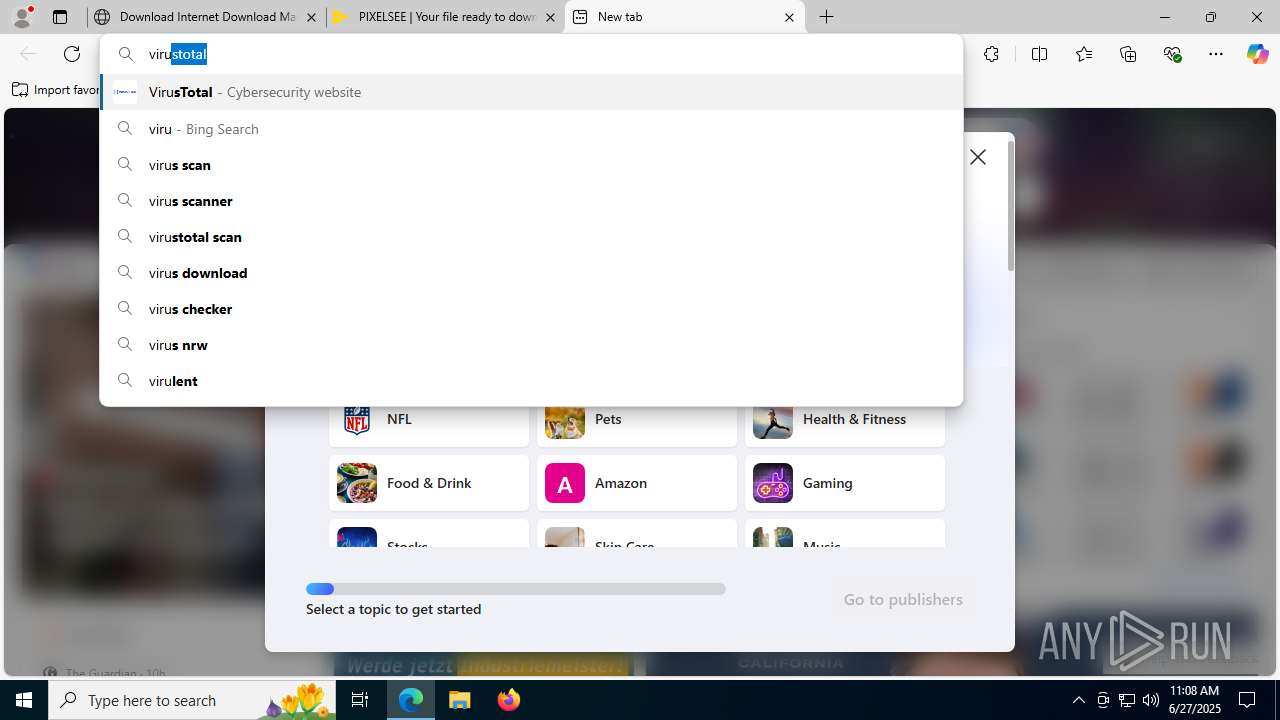The image size is (1280, 720).
Task: Click the taskbar clock showing 11:08 AM
Action: (x=1194, y=700)
